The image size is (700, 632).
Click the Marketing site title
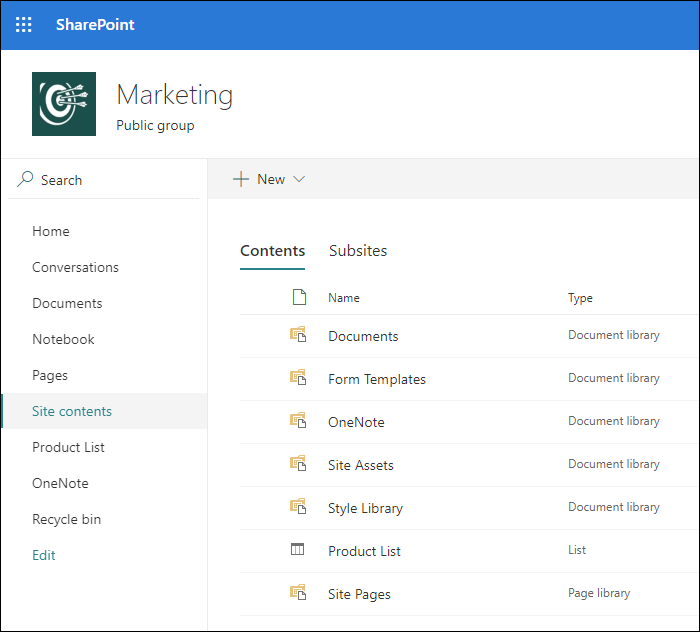click(x=175, y=95)
